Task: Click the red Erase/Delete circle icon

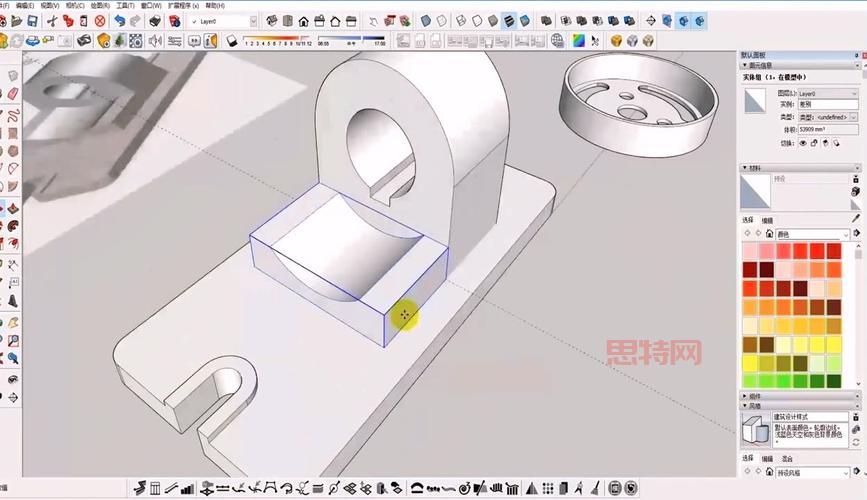Action: 100,21
